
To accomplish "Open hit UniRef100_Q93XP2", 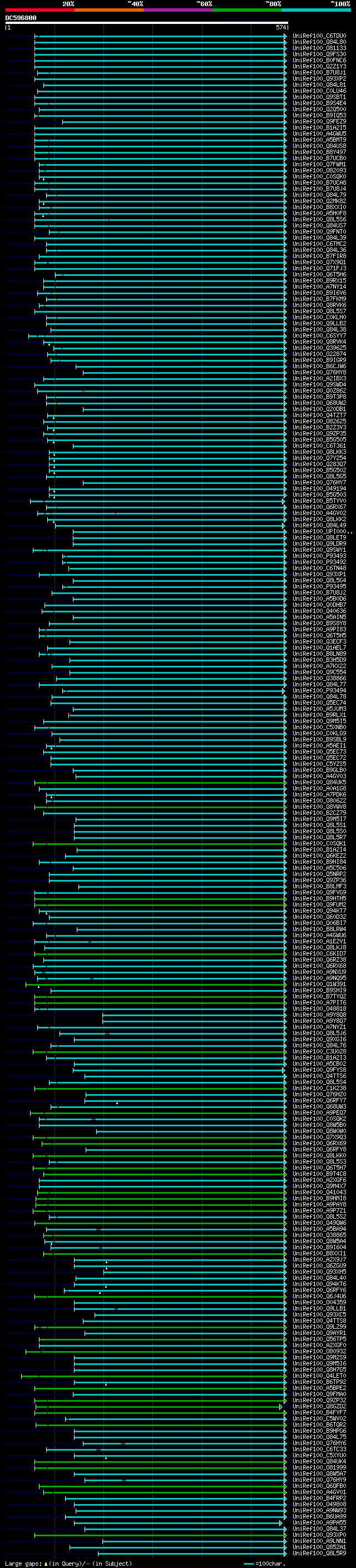I will point(319,78).
